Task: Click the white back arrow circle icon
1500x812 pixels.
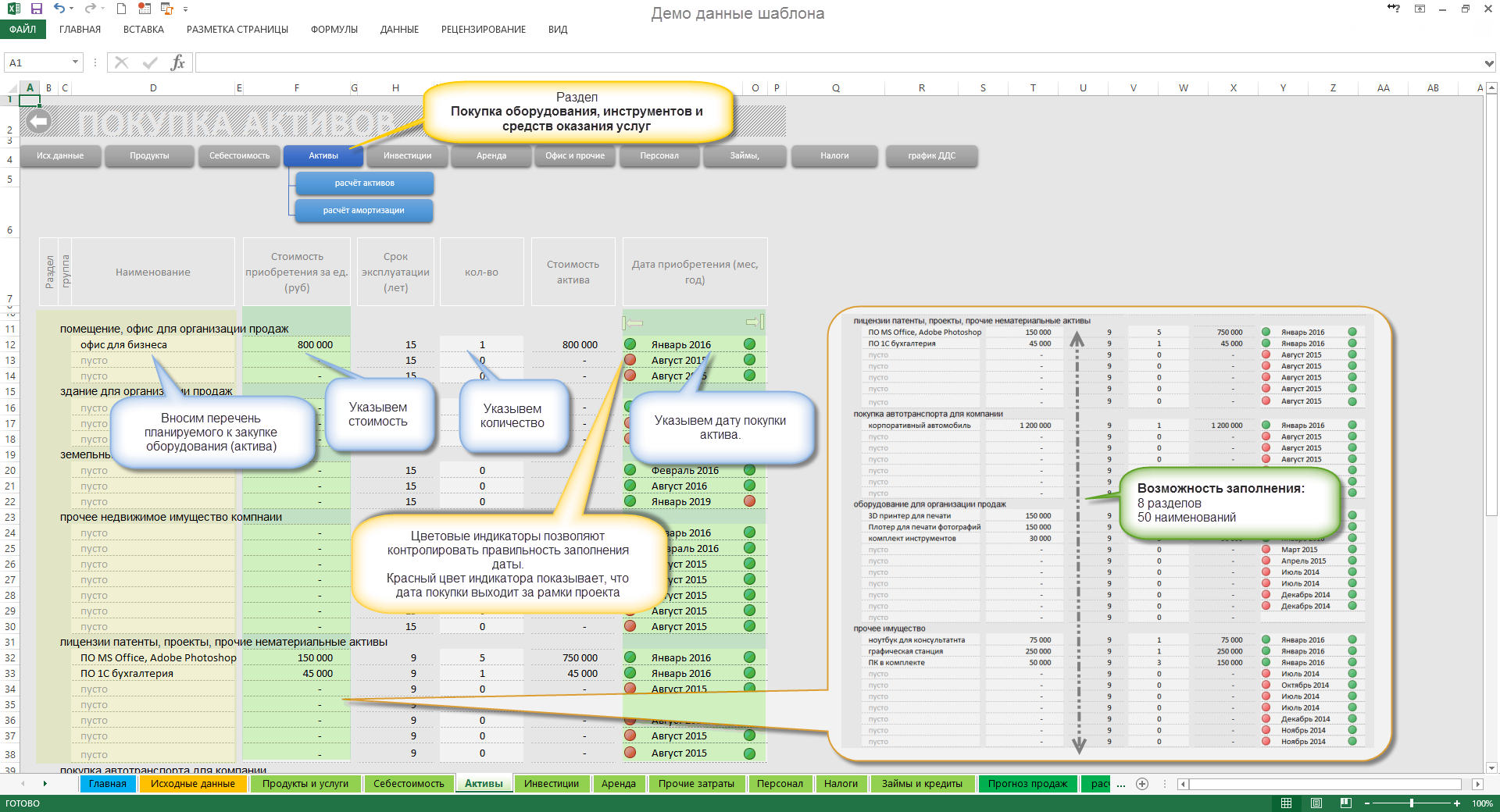Action: click(38, 121)
